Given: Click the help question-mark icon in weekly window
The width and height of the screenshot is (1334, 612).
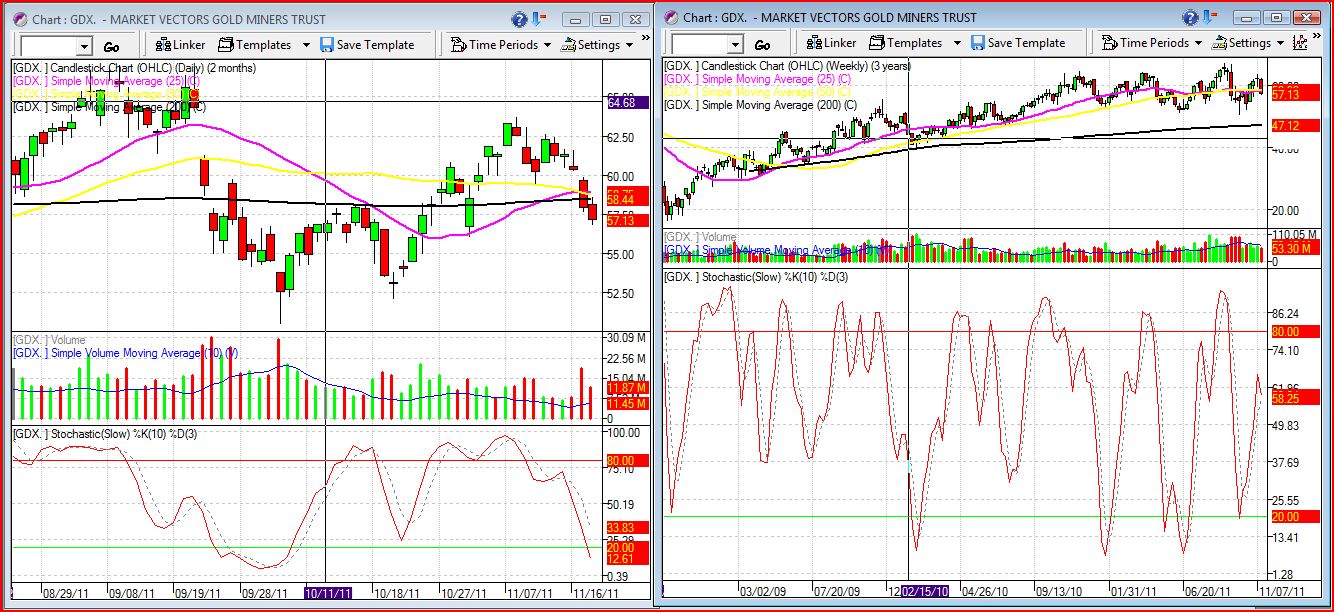Looking at the screenshot, I should [x=1190, y=17].
